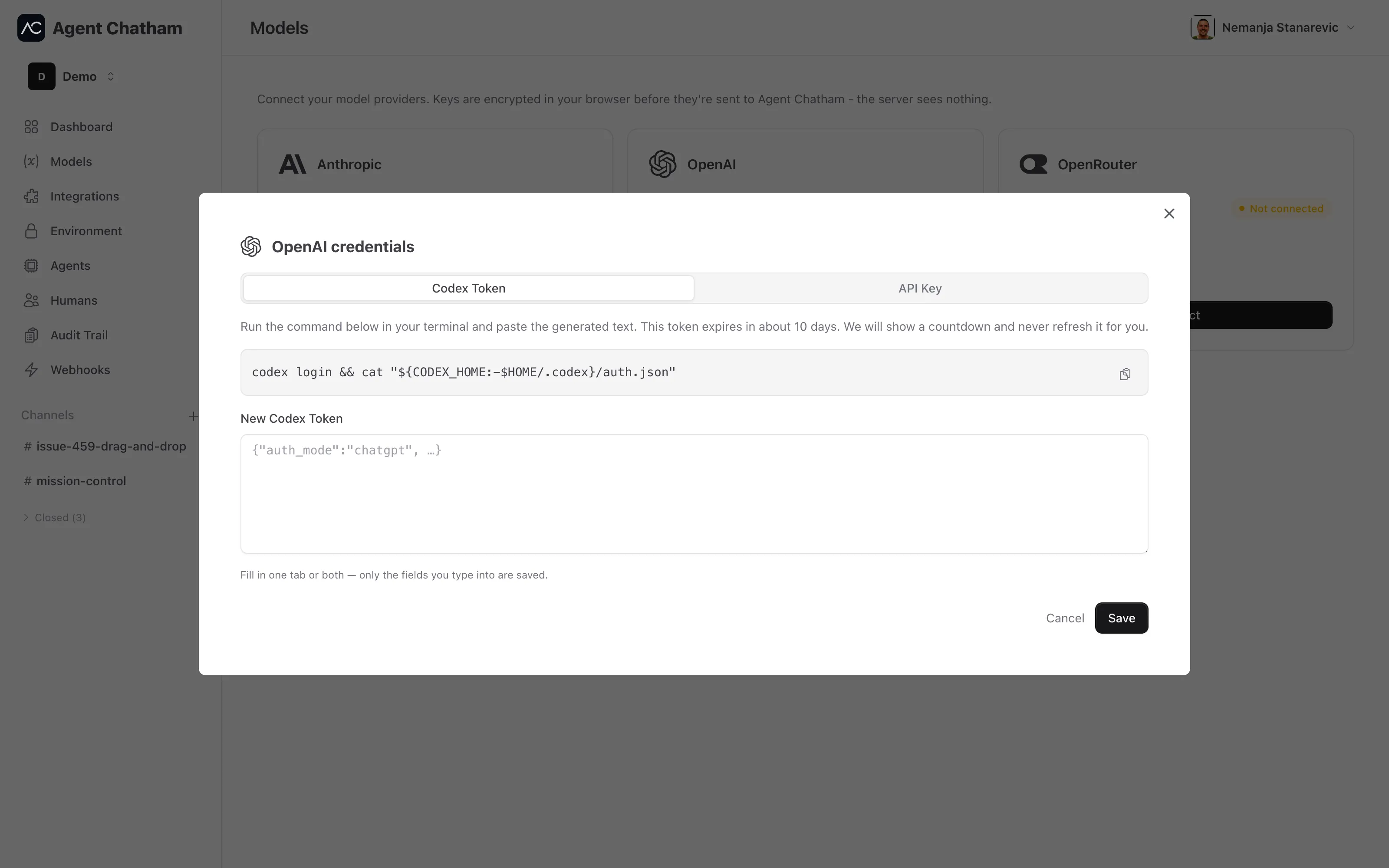This screenshot has width=1389, height=868.
Task: Go to Integrations in the sidebar
Action: (x=84, y=196)
